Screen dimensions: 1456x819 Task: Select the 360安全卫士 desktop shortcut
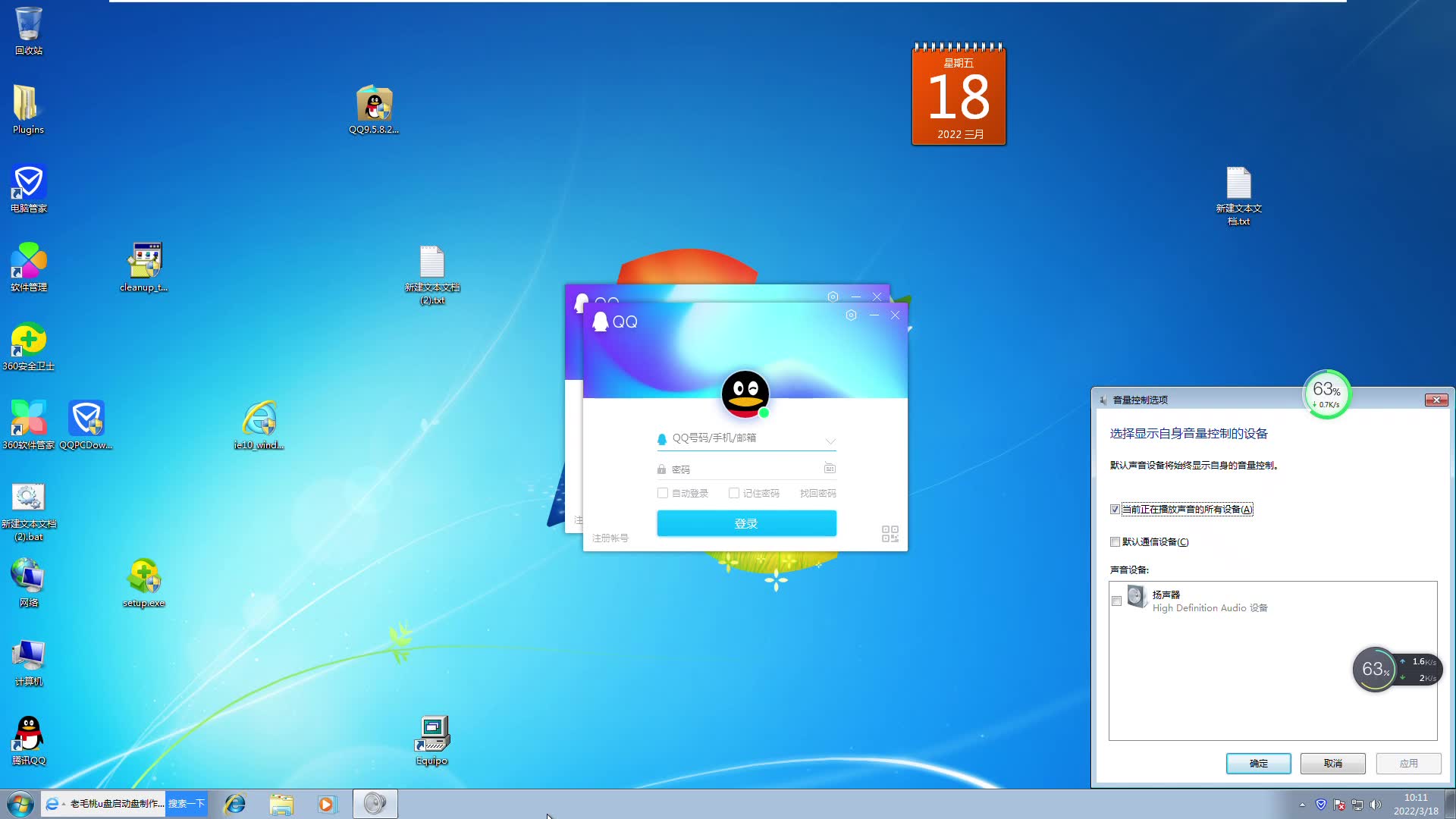[x=29, y=346]
